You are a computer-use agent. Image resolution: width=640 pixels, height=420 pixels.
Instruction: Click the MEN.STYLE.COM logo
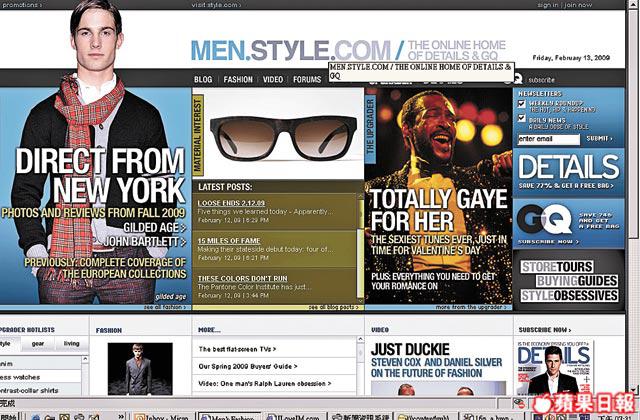click(x=291, y=50)
